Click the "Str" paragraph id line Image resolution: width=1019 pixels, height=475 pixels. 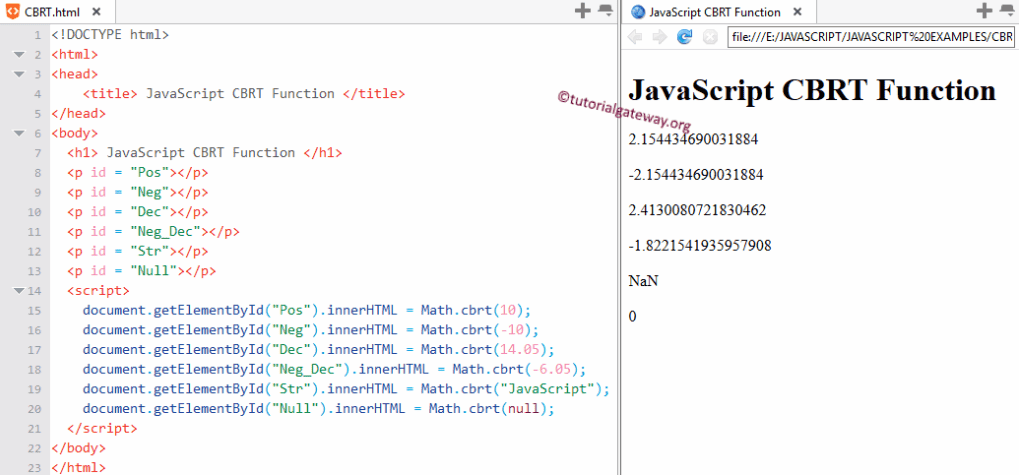(137, 251)
